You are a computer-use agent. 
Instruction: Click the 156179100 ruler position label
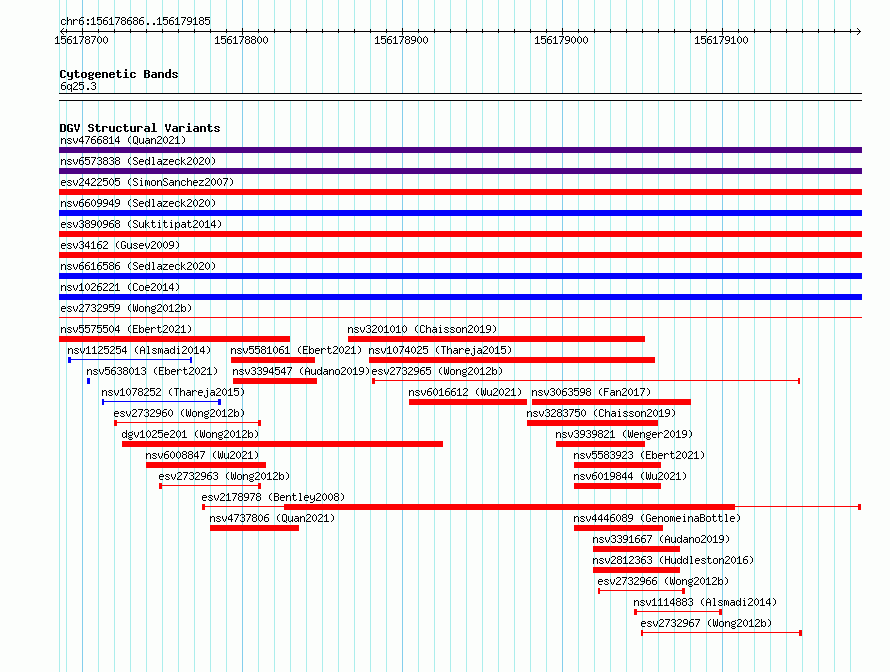[721, 40]
